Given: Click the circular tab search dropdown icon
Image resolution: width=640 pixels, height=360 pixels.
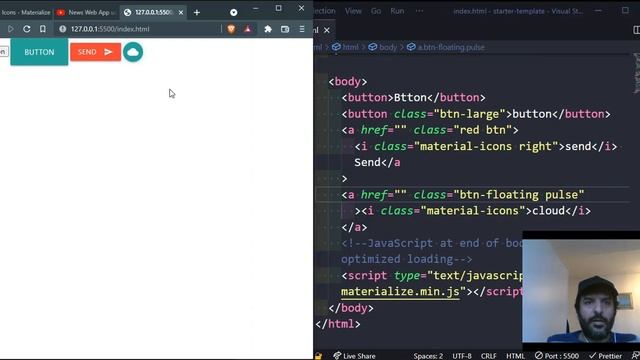Looking at the screenshot, I should (233, 13).
